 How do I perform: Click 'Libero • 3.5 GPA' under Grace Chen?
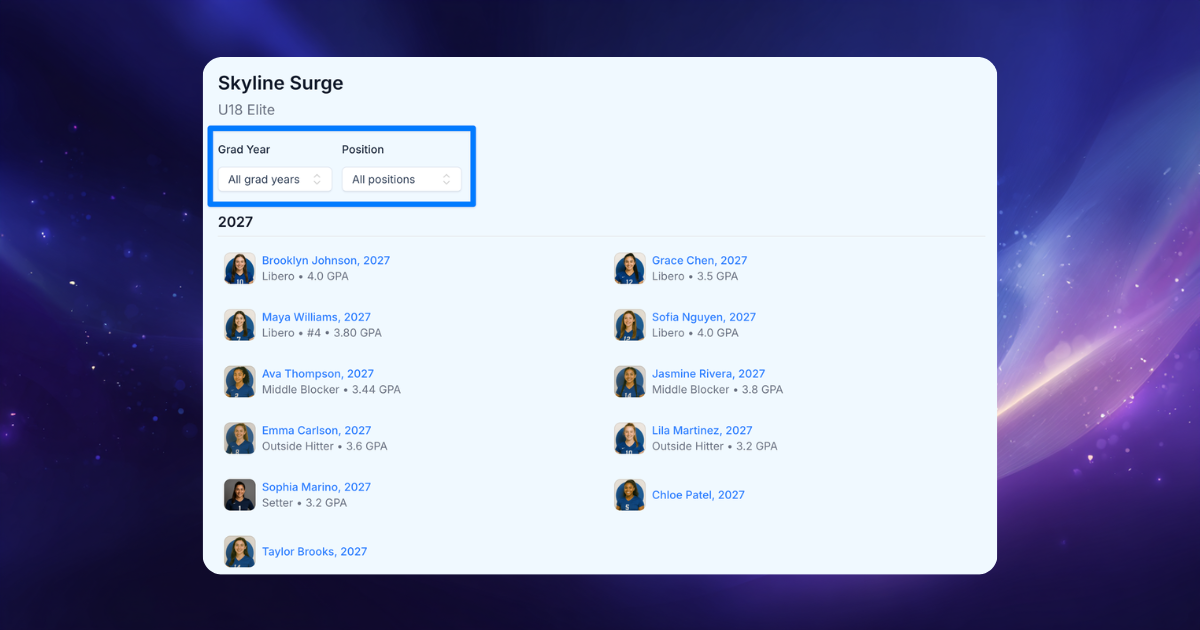pos(695,276)
